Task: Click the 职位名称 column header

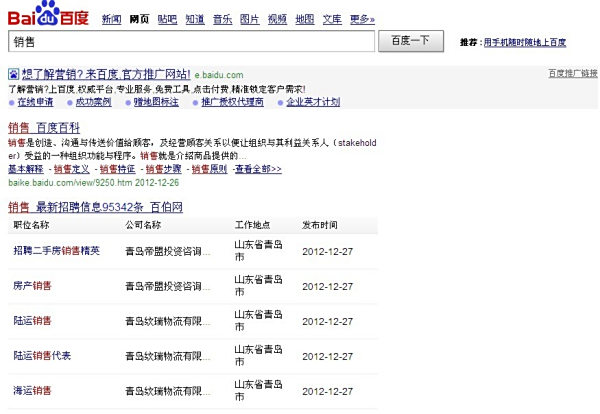Action: [x=31, y=225]
